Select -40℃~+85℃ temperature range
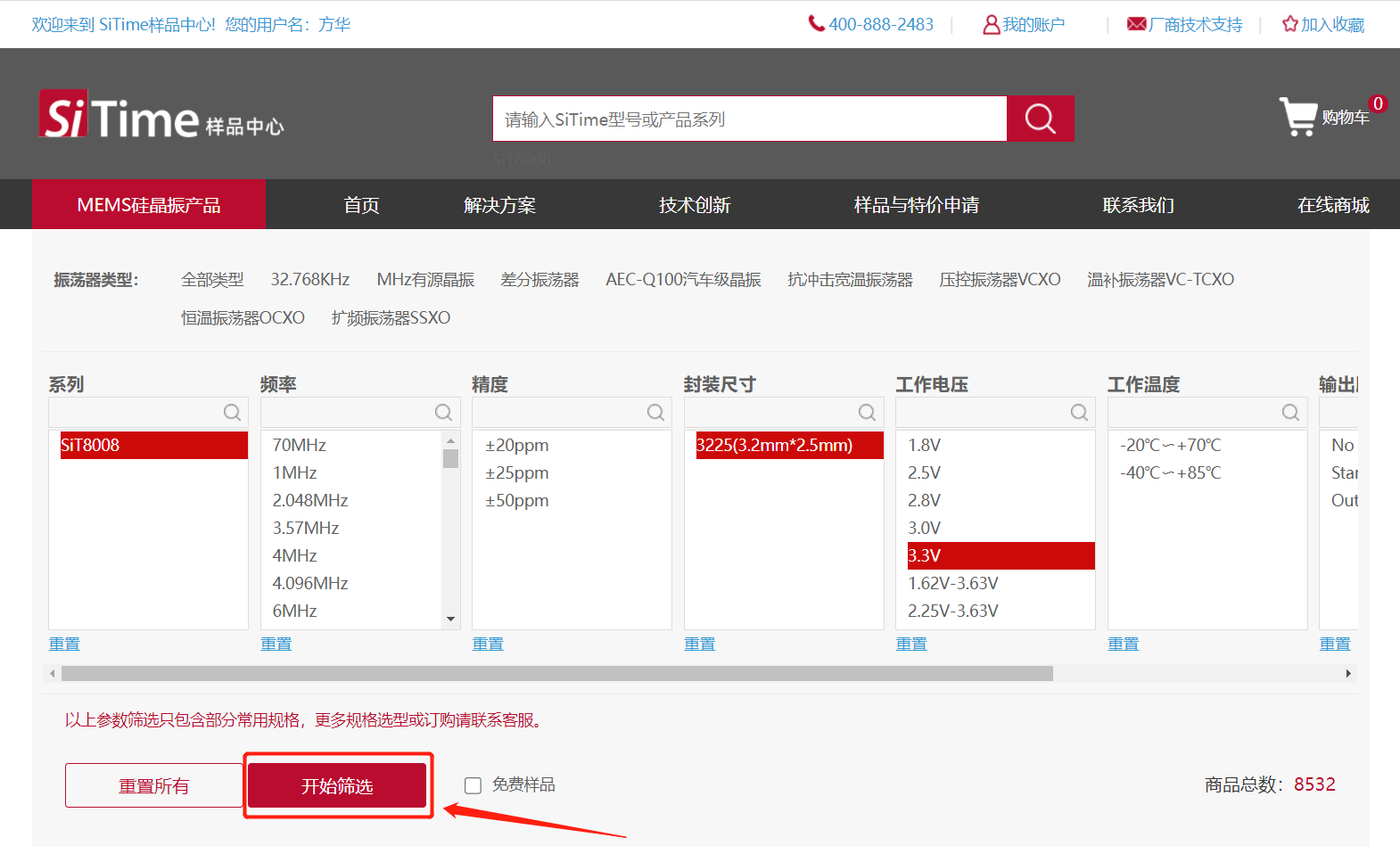This screenshot has width=1400, height=862. [x=1171, y=472]
